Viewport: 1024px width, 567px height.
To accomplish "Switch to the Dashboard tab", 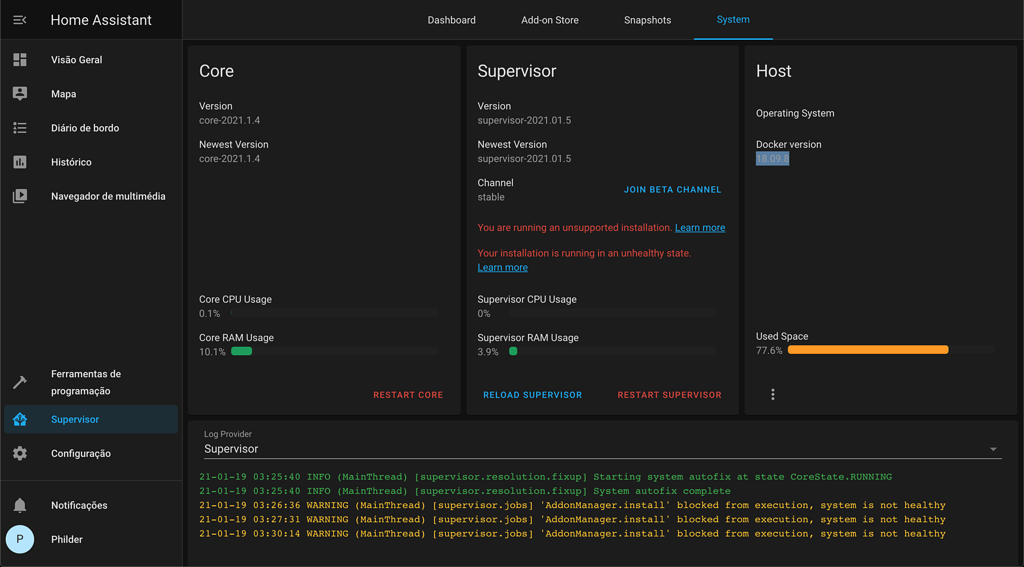I will (451, 20).
